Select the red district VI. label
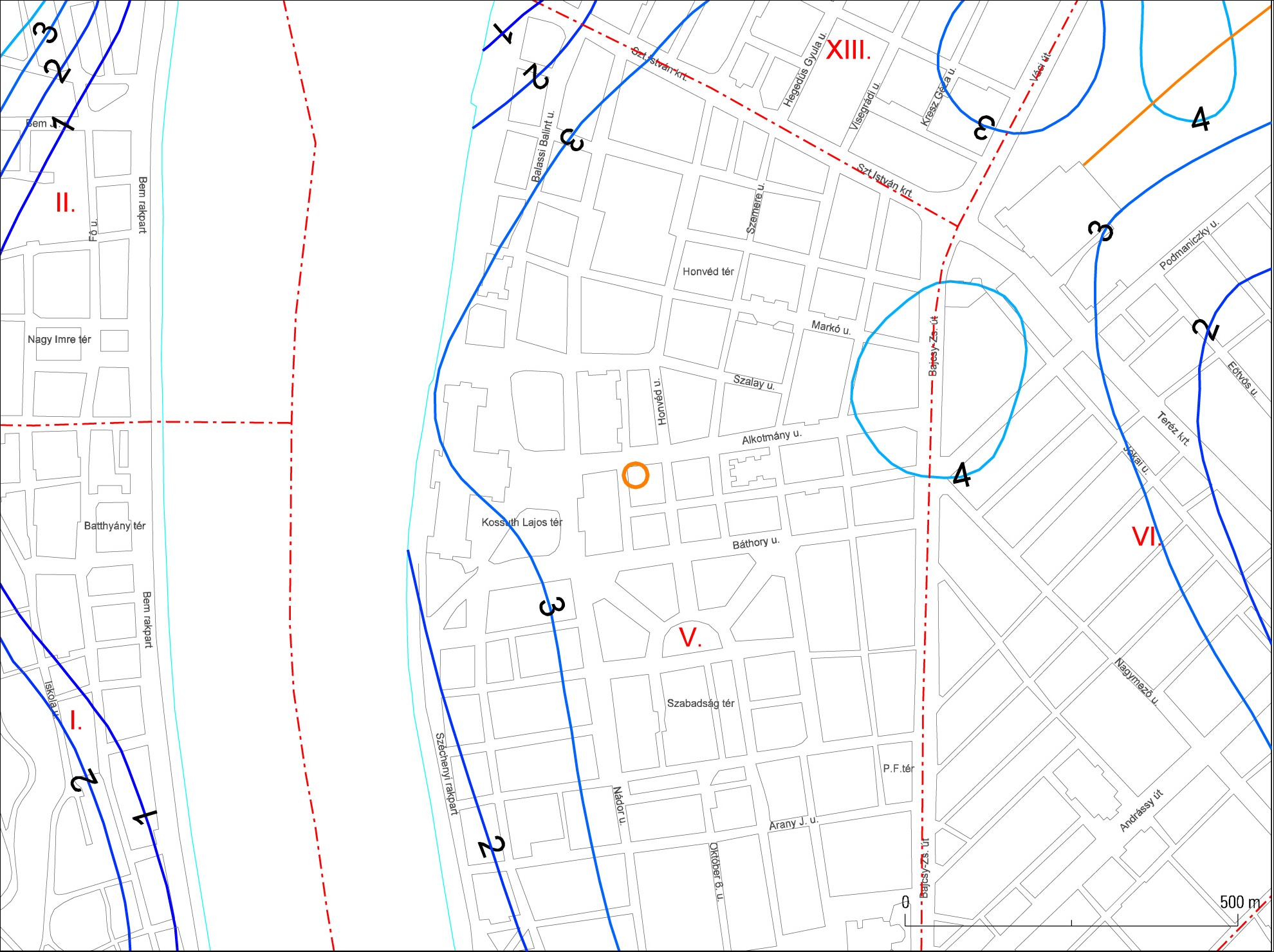Image resolution: width=1274 pixels, height=952 pixels. 1147,536
